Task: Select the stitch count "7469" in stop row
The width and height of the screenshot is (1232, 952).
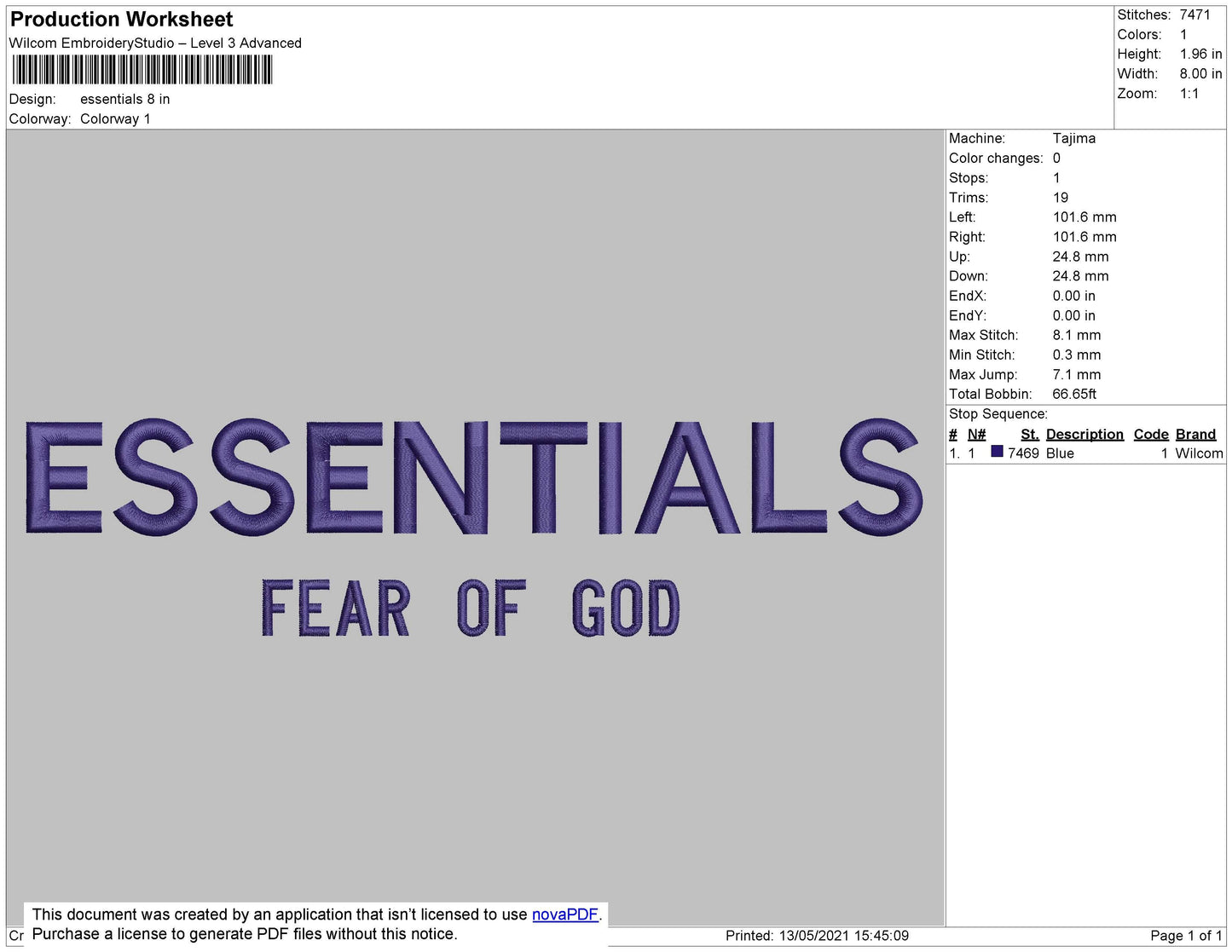Action: pyautogui.click(x=1023, y=453)
